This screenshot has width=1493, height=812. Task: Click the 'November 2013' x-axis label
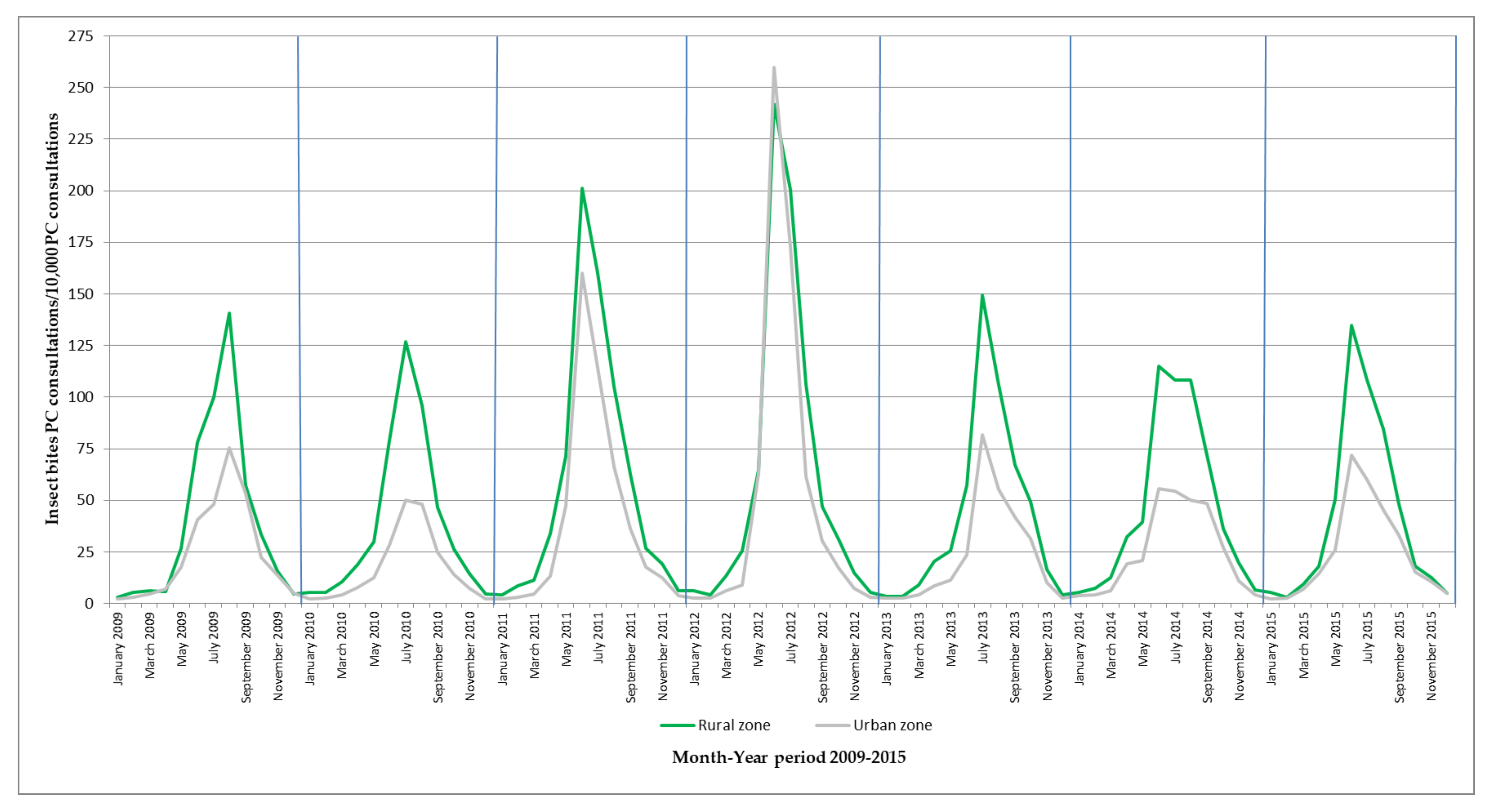(x=1047, y=657)
